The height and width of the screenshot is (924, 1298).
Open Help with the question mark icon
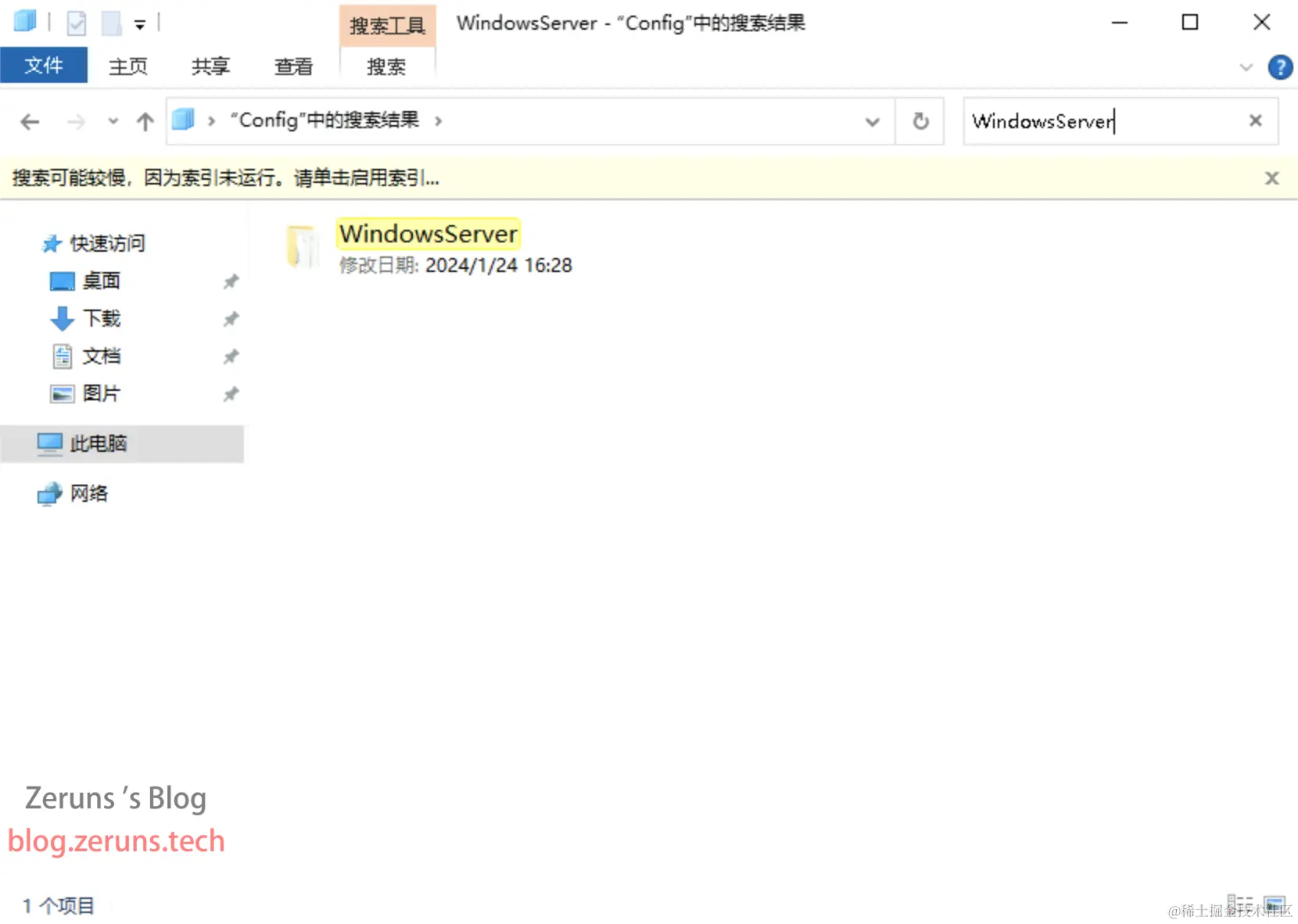[1280, 67]
